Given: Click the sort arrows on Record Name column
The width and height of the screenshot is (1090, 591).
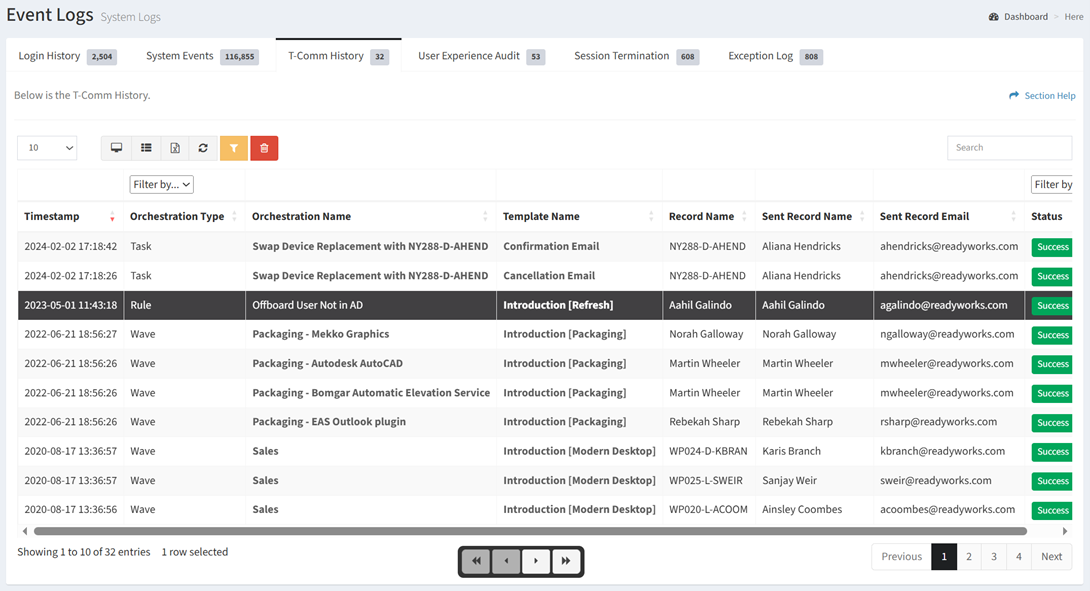Looking at the screenshot, I should 744,217.
